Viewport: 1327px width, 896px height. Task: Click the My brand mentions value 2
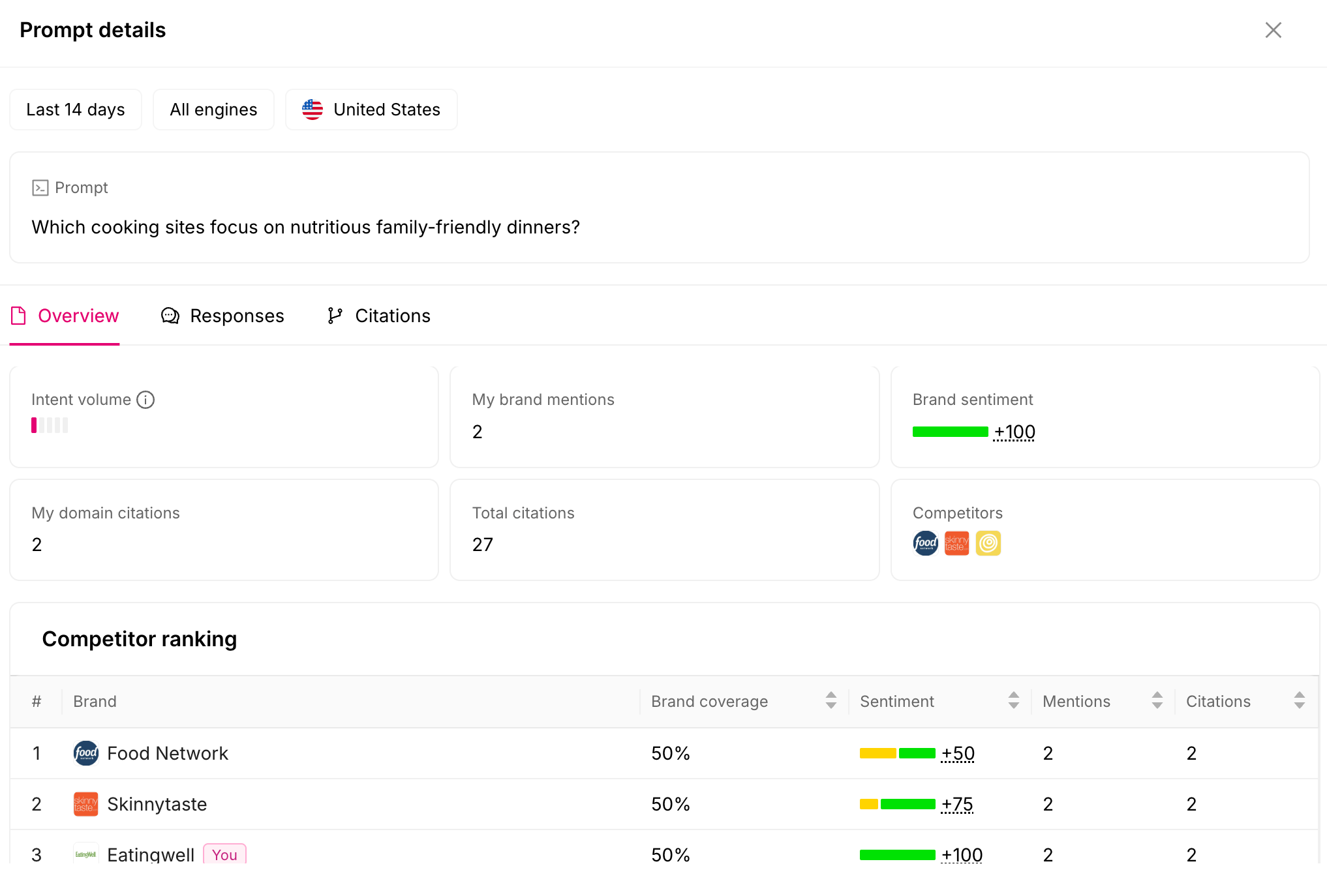point(478,432)
